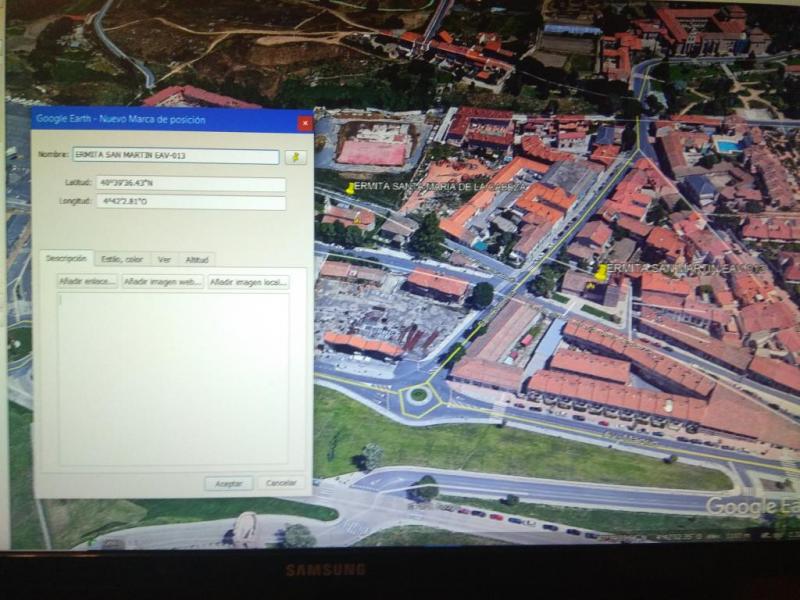The image size is (800, 600).
Task: Click the roundabout center on the map
Action: (418, 394)
